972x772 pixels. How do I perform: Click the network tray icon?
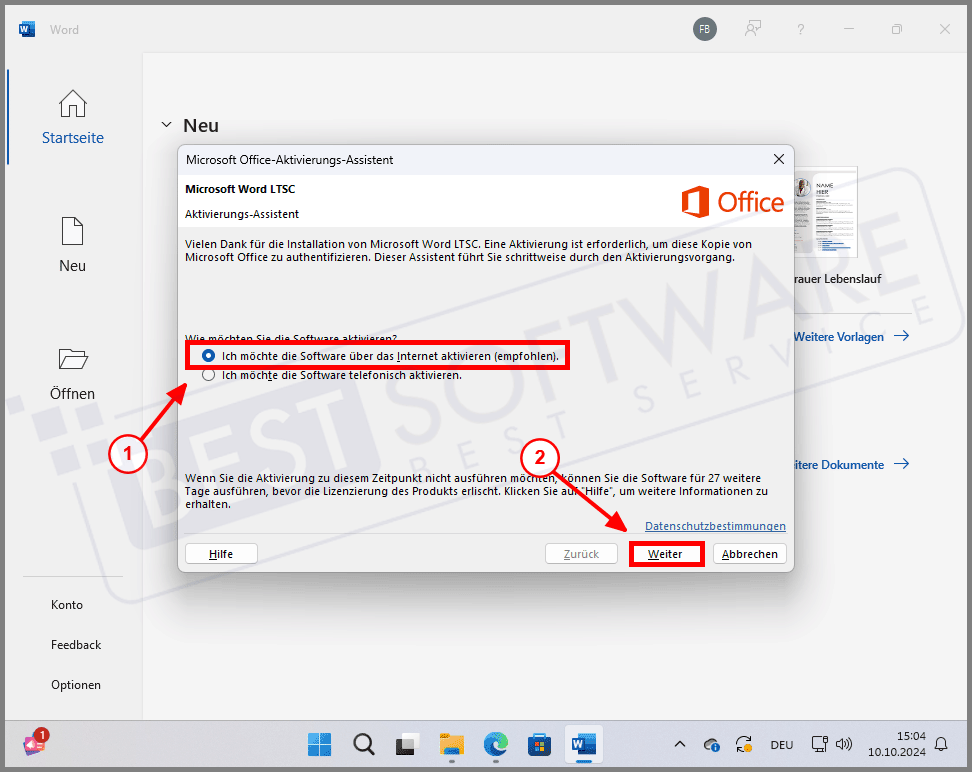point(820,744)
